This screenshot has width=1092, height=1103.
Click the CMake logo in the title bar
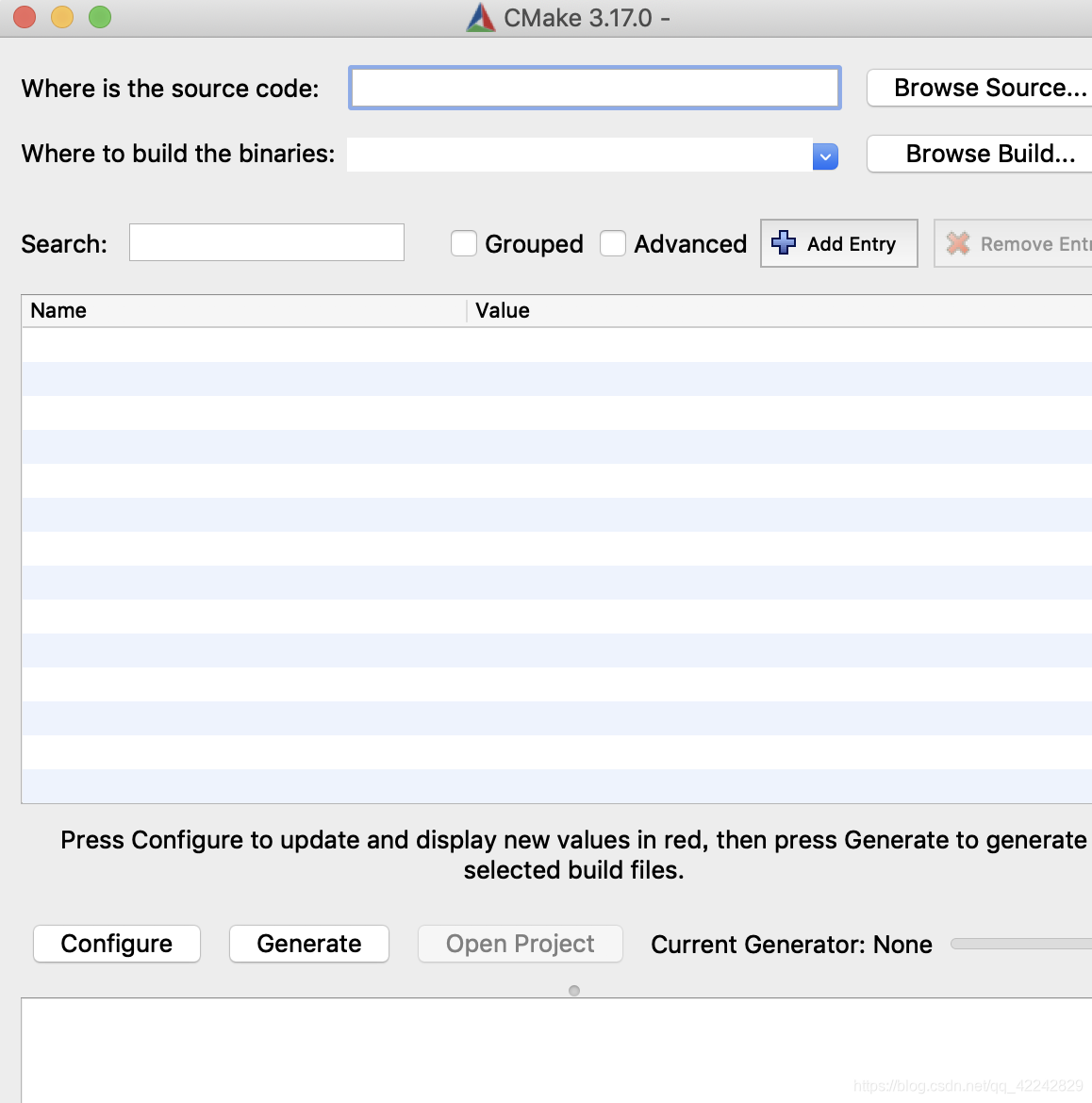pos(481,18)
